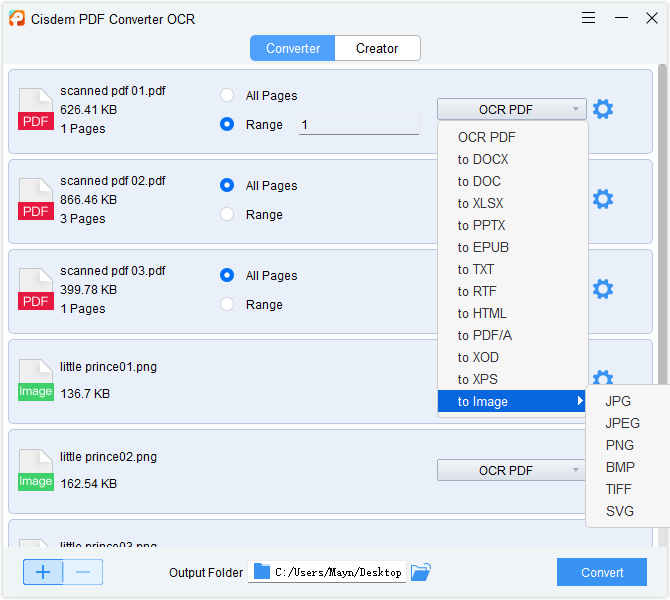Select All Pages for scanned pdf 02.pdf

tap(227, 185)
